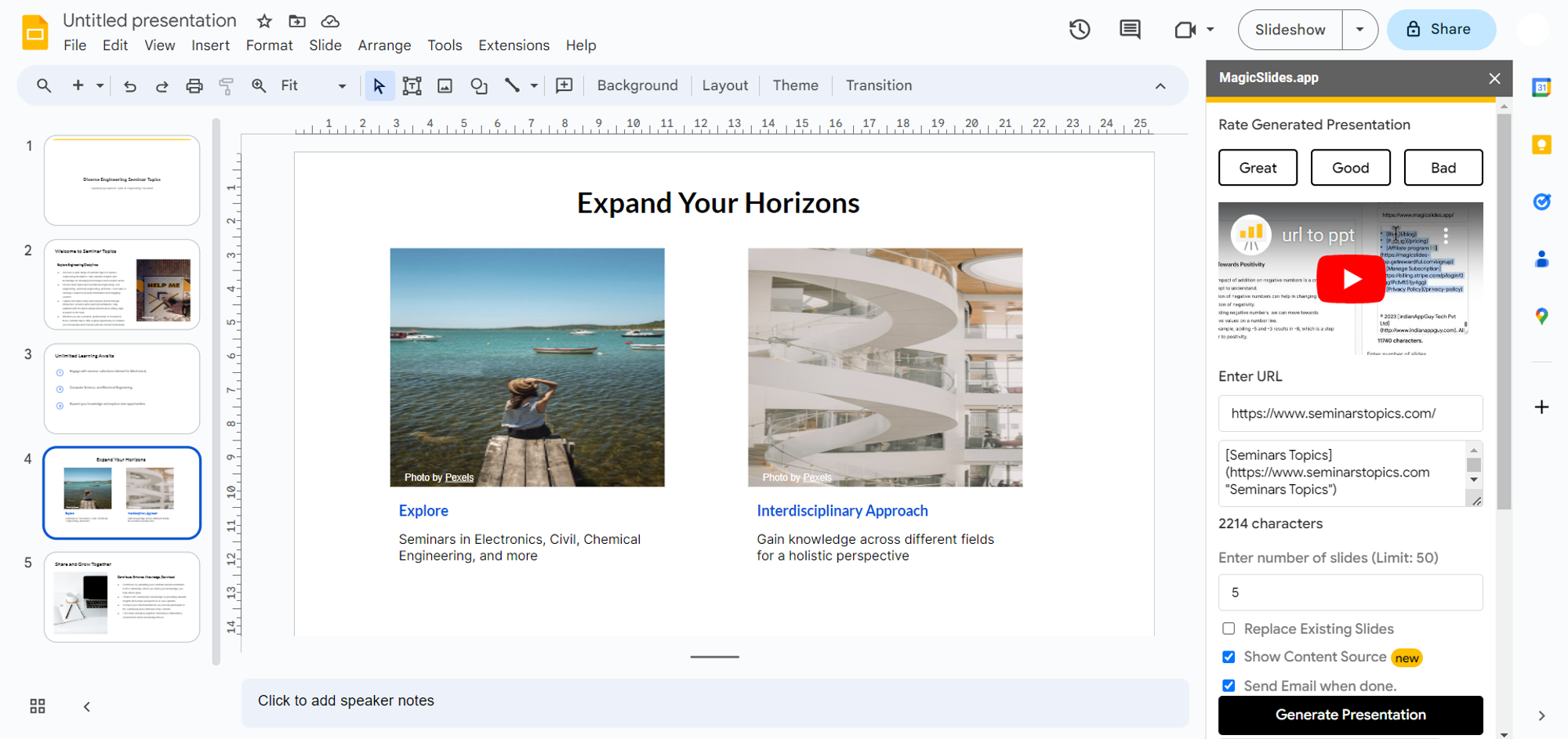Collapse the filmstrip panel arrow

tap(87, 707)
